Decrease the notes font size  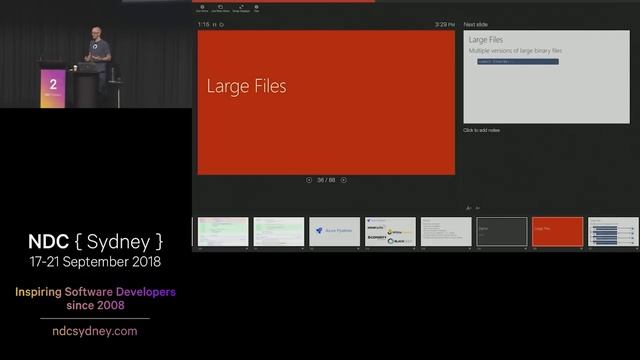pos(478,208)
